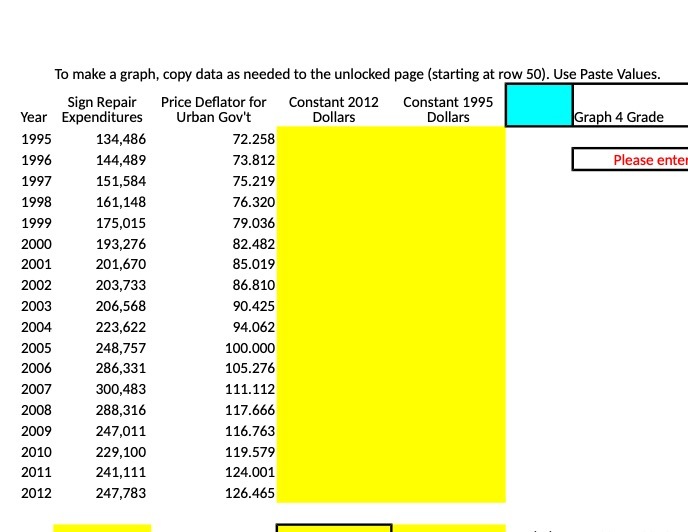Select the year cell 2008
The width and height of the screenshot is (688, 532).
pos(36,410)
